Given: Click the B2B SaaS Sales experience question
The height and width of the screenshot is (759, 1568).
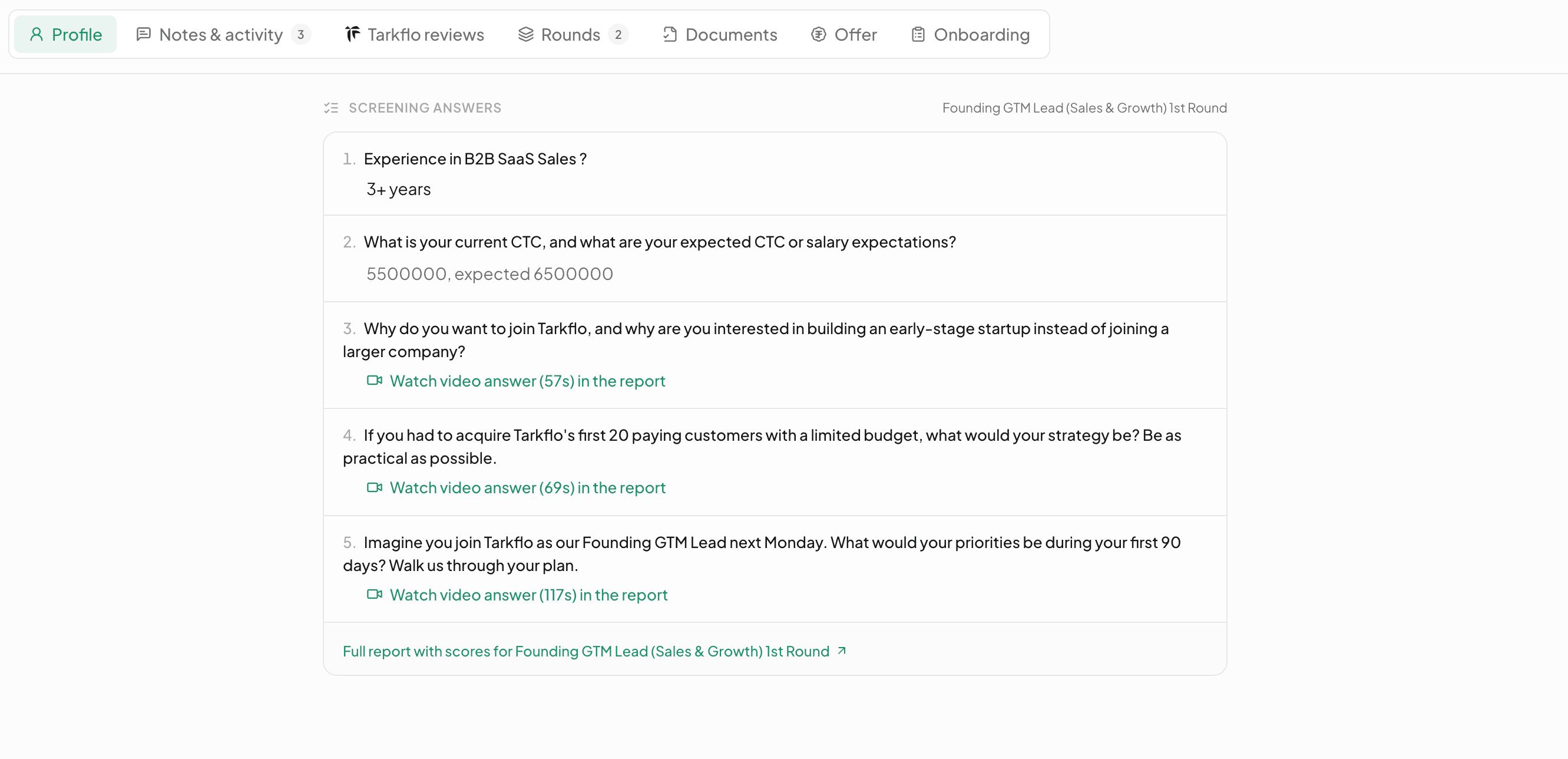Looking at the screenshot, I should click(475, 159).
